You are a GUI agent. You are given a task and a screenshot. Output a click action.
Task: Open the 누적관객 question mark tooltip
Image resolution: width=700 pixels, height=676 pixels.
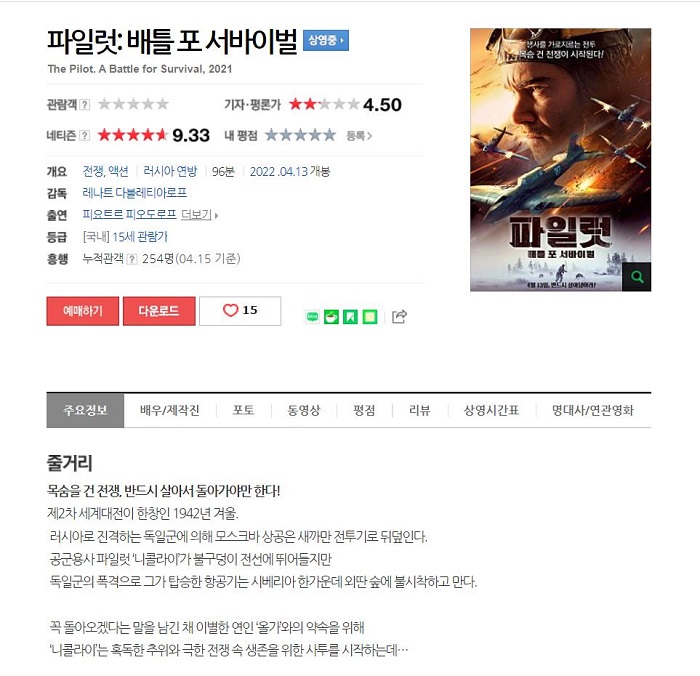132,259
